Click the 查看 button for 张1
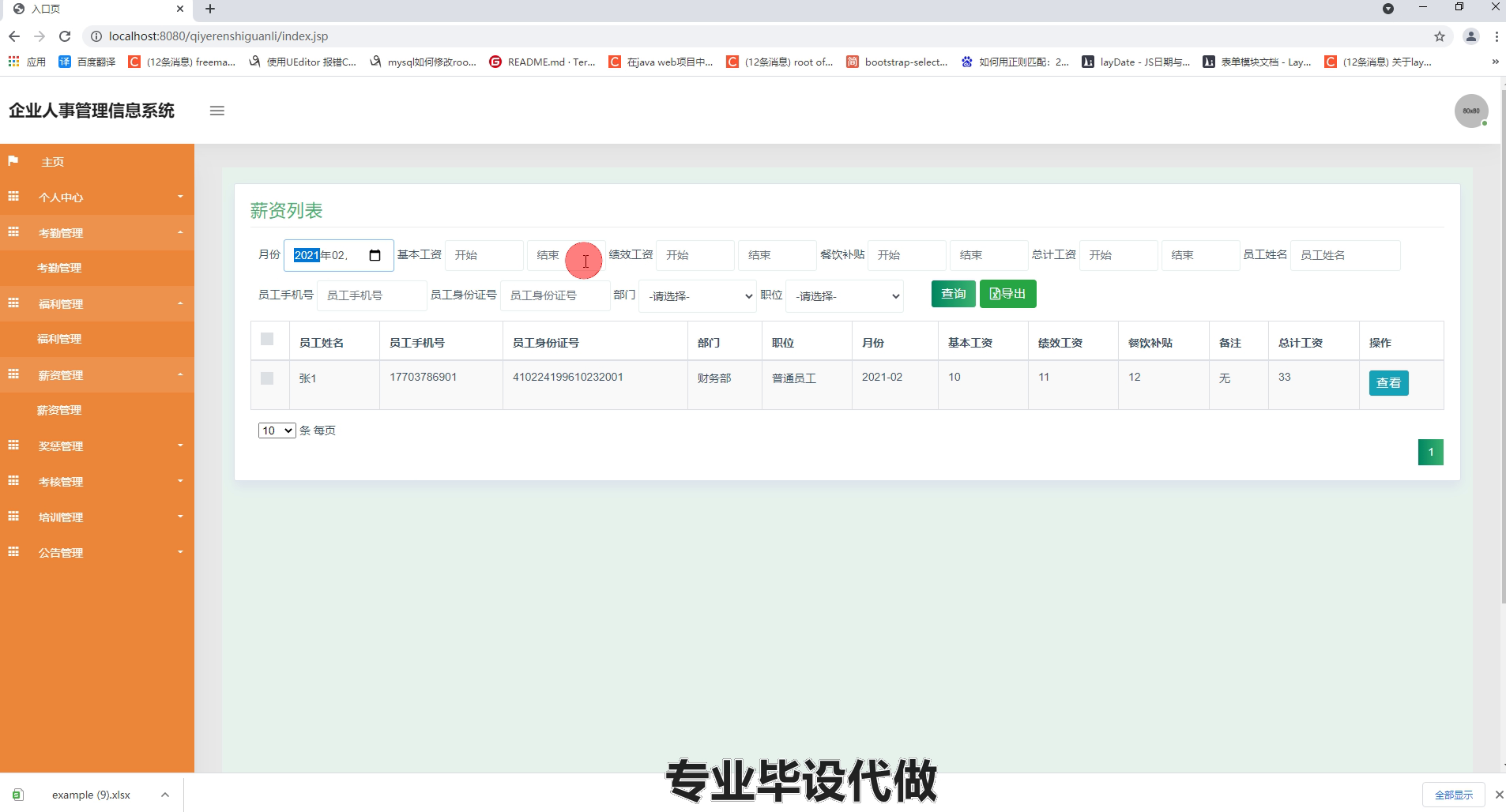 click(1388, 383)
